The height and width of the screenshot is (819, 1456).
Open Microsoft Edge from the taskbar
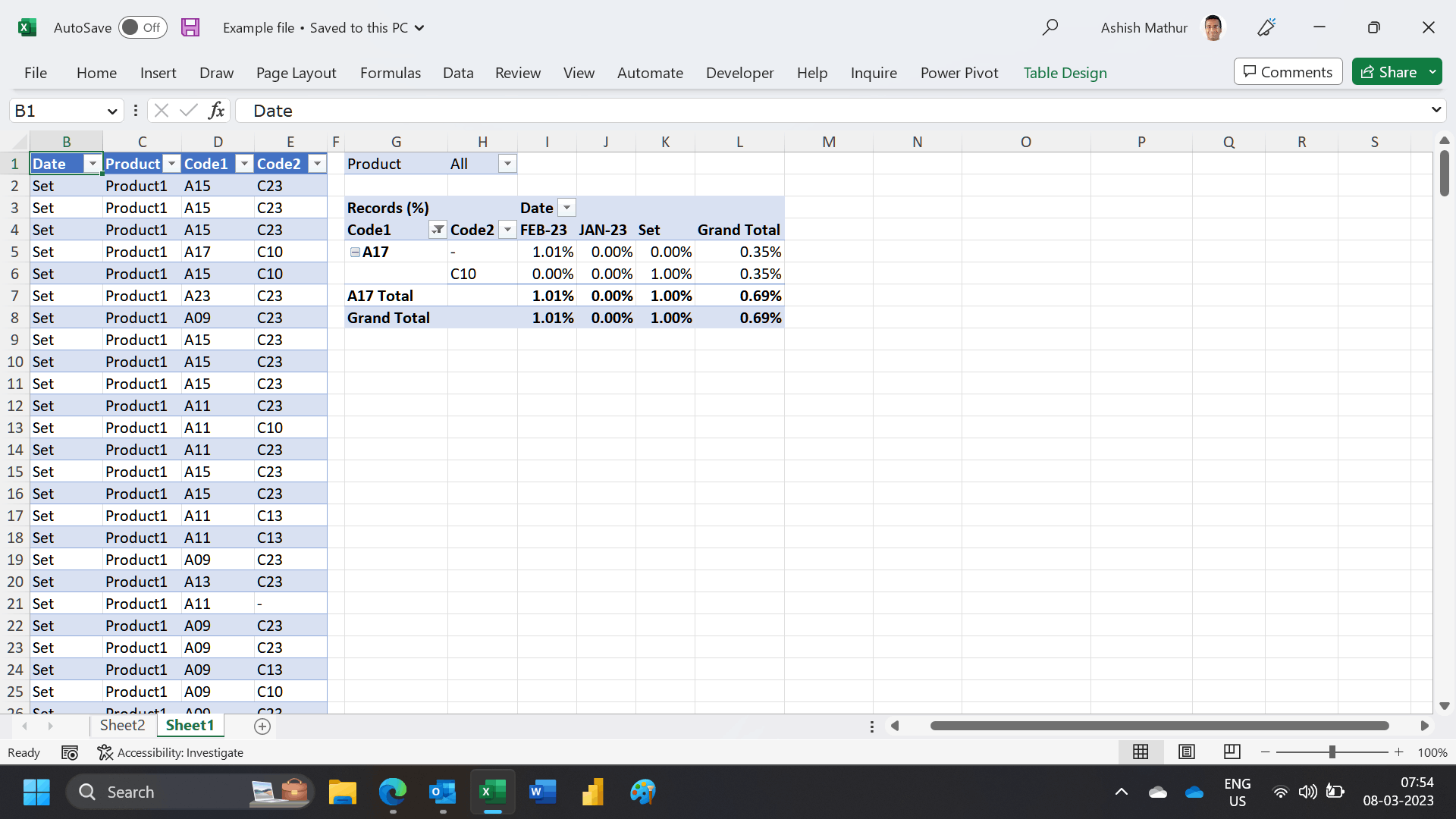[x=393, y=792]
